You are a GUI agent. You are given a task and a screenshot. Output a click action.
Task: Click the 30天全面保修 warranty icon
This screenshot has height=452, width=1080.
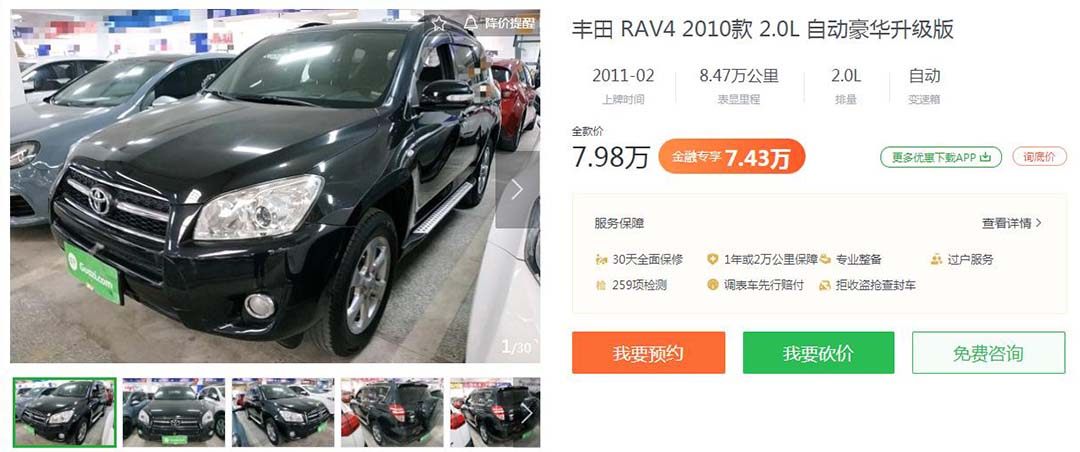tap(601, 260)
